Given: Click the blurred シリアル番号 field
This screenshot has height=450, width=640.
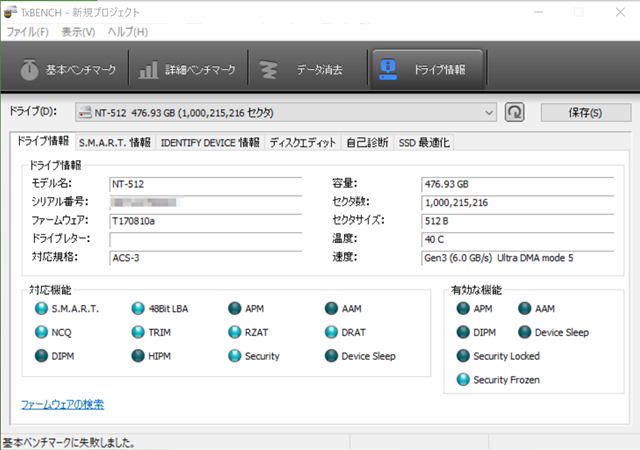Looking at the screenshot, I should point(206,203).
